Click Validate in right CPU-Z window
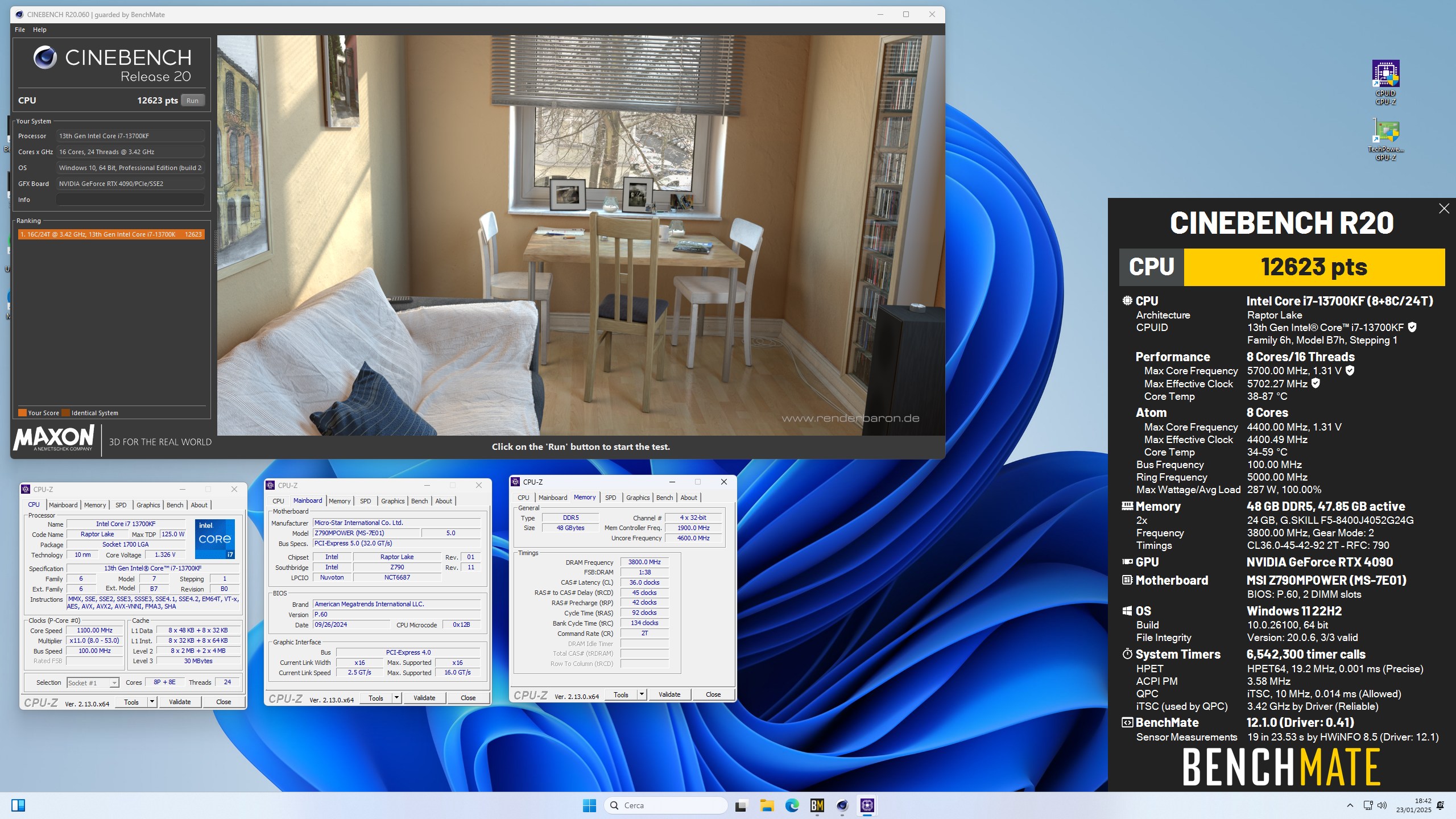The image size is (1456, 819). click(669, 695)
